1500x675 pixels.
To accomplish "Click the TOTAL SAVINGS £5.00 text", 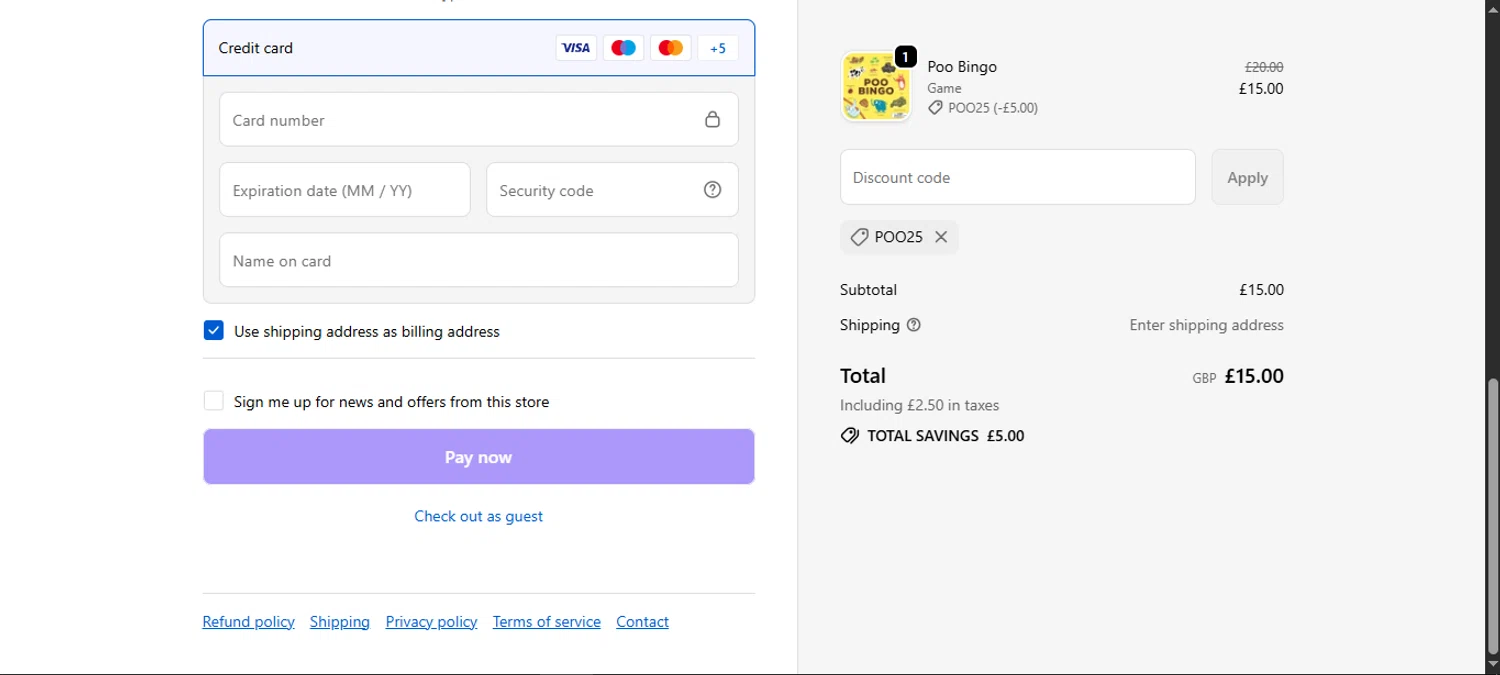I will tap(946, 436).
